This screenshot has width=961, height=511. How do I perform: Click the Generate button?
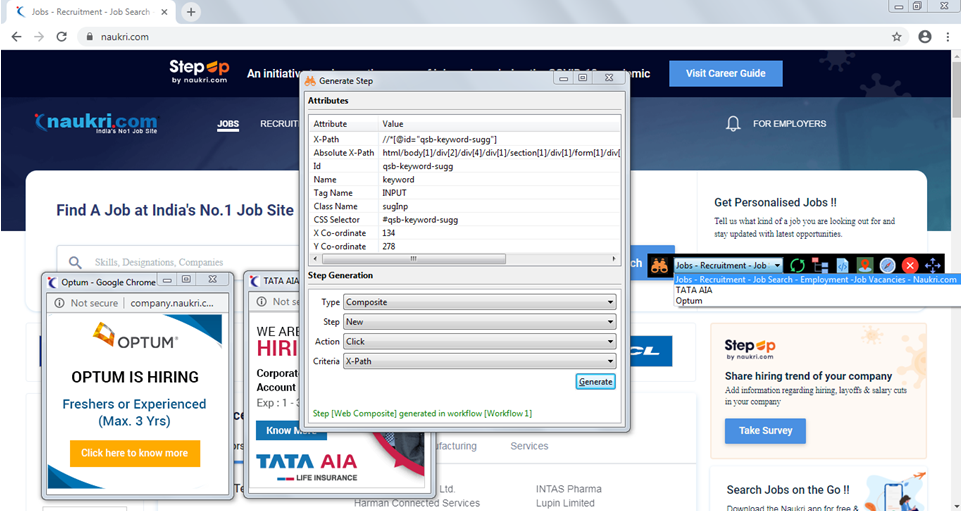(x=595, y=381)
